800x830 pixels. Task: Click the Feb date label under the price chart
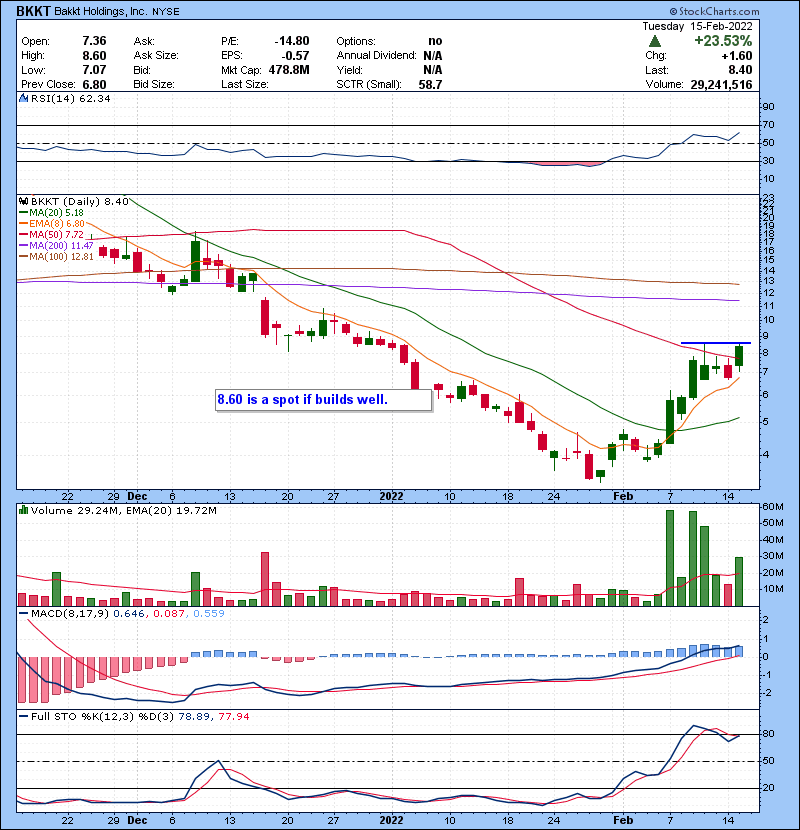click(623, 497)
